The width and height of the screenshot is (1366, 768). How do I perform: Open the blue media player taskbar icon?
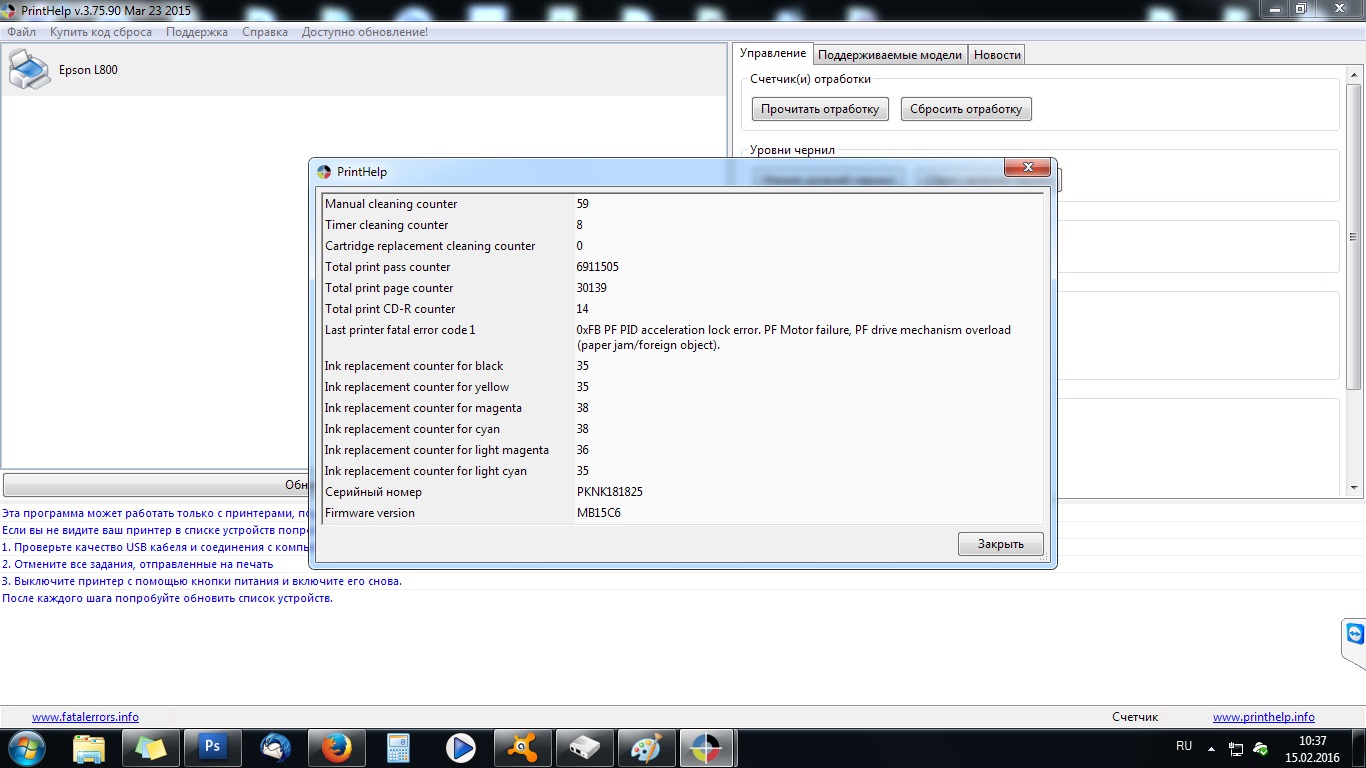pos(460,747)
